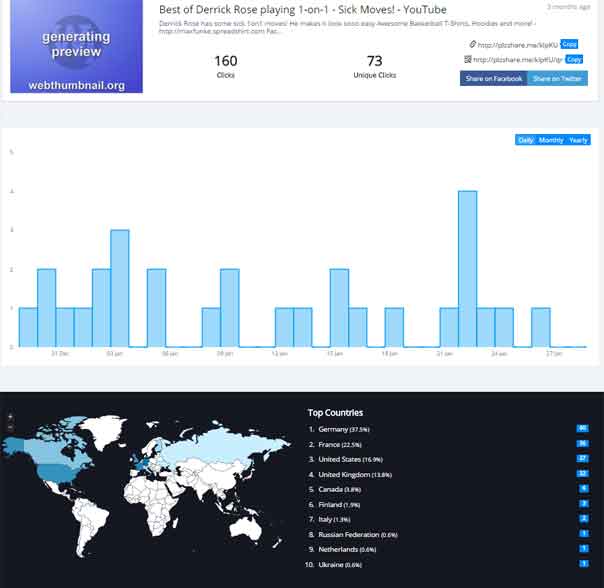Select Russian Federation row in Top Countries
Image resolution: width=604 pixels, height=588 pixels.
click(353, 535)
